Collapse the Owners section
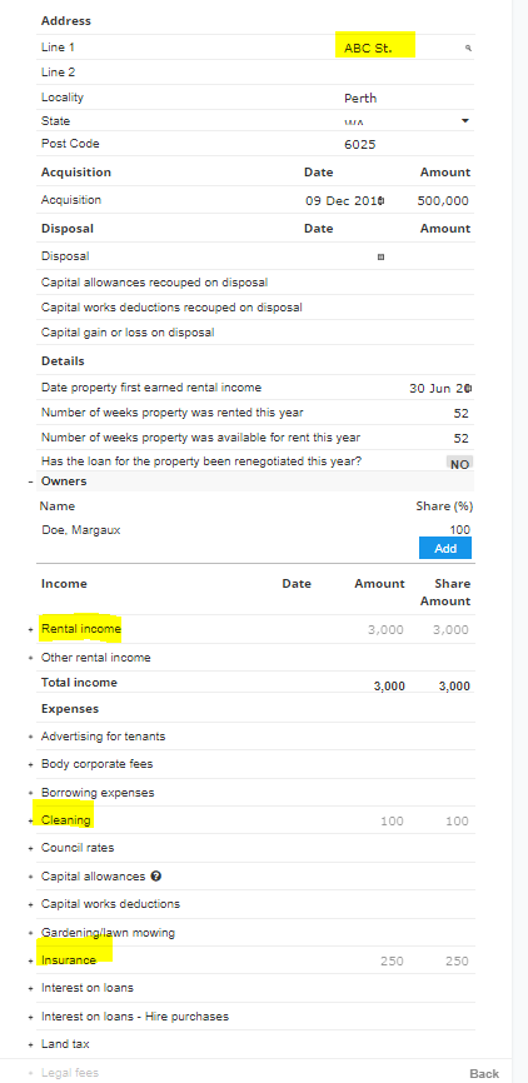 tap(30, 481)
